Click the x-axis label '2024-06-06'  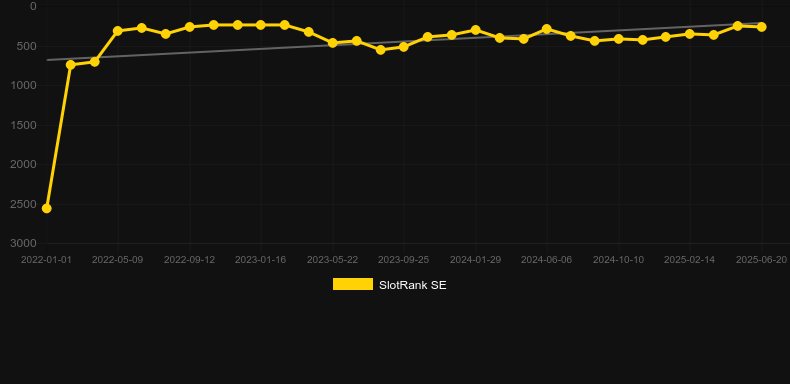(547, 260)
